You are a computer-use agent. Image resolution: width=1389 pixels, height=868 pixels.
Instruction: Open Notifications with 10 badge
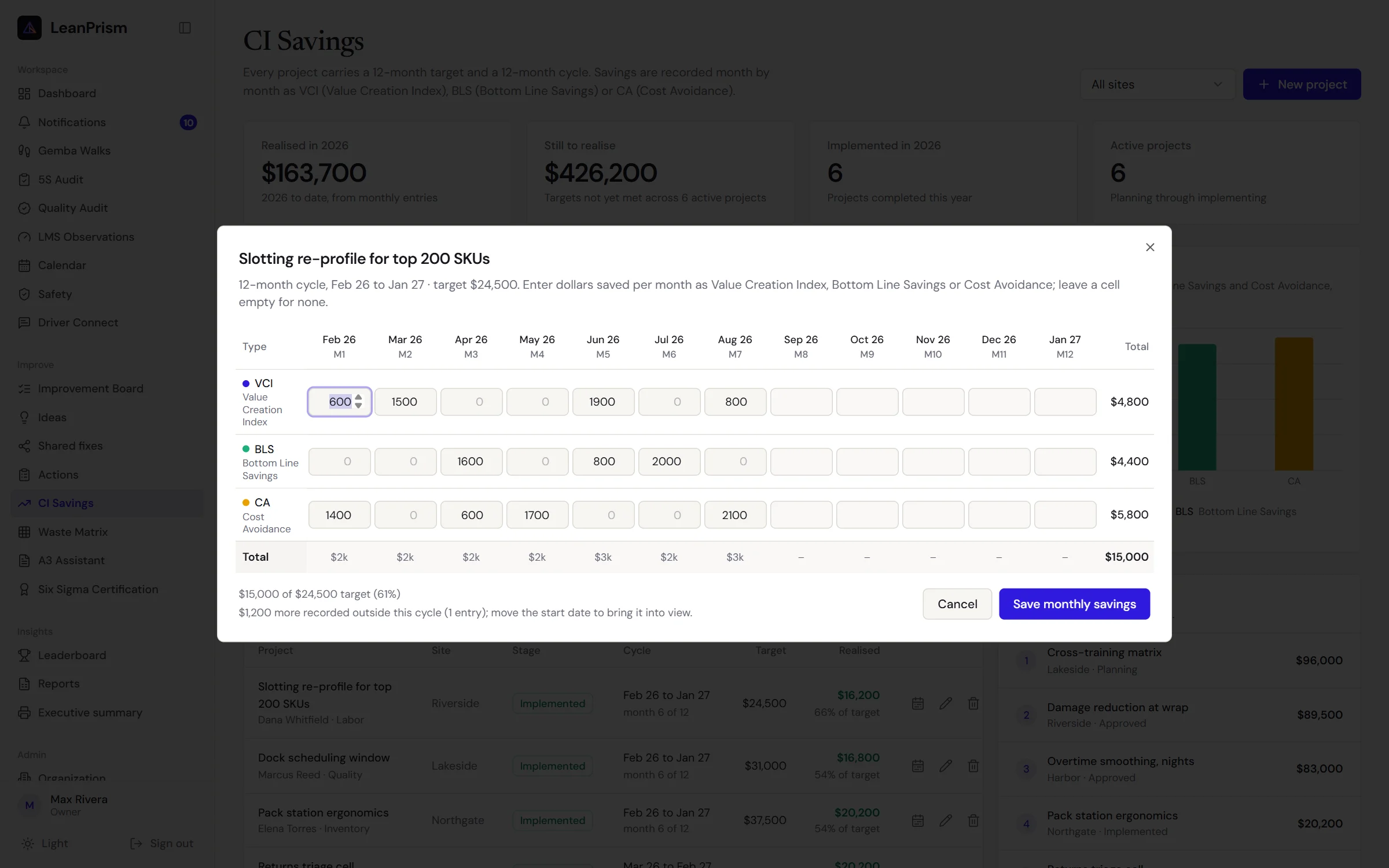pyautogui.click(x=107, y=122)
